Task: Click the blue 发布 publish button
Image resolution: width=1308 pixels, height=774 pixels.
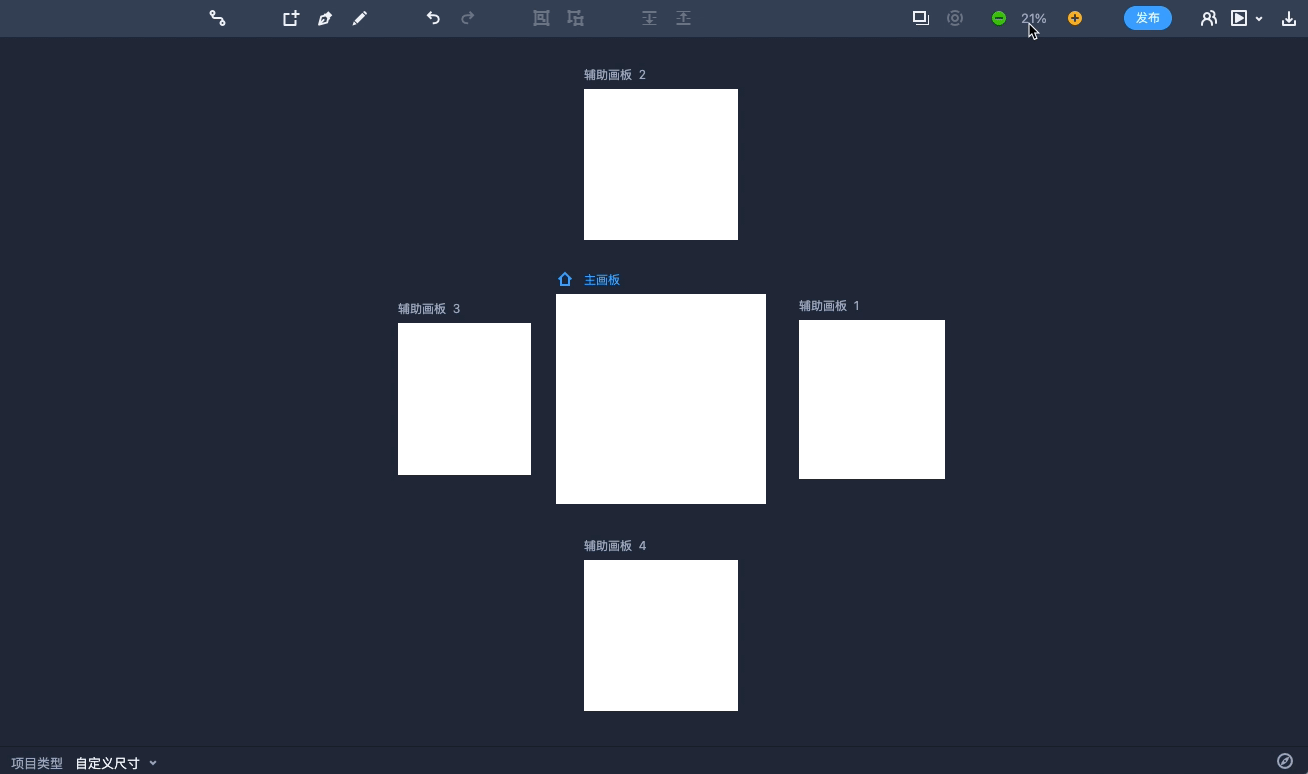Action: coord(1147,18)
